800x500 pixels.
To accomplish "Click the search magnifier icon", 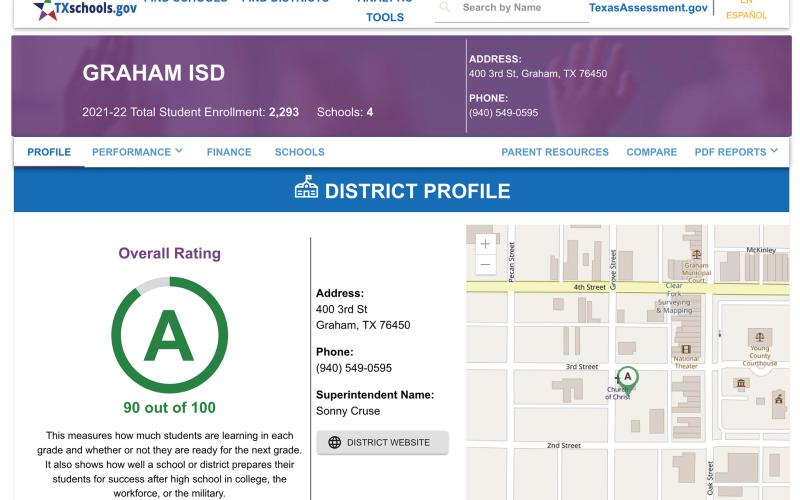I will click(444, 7).
